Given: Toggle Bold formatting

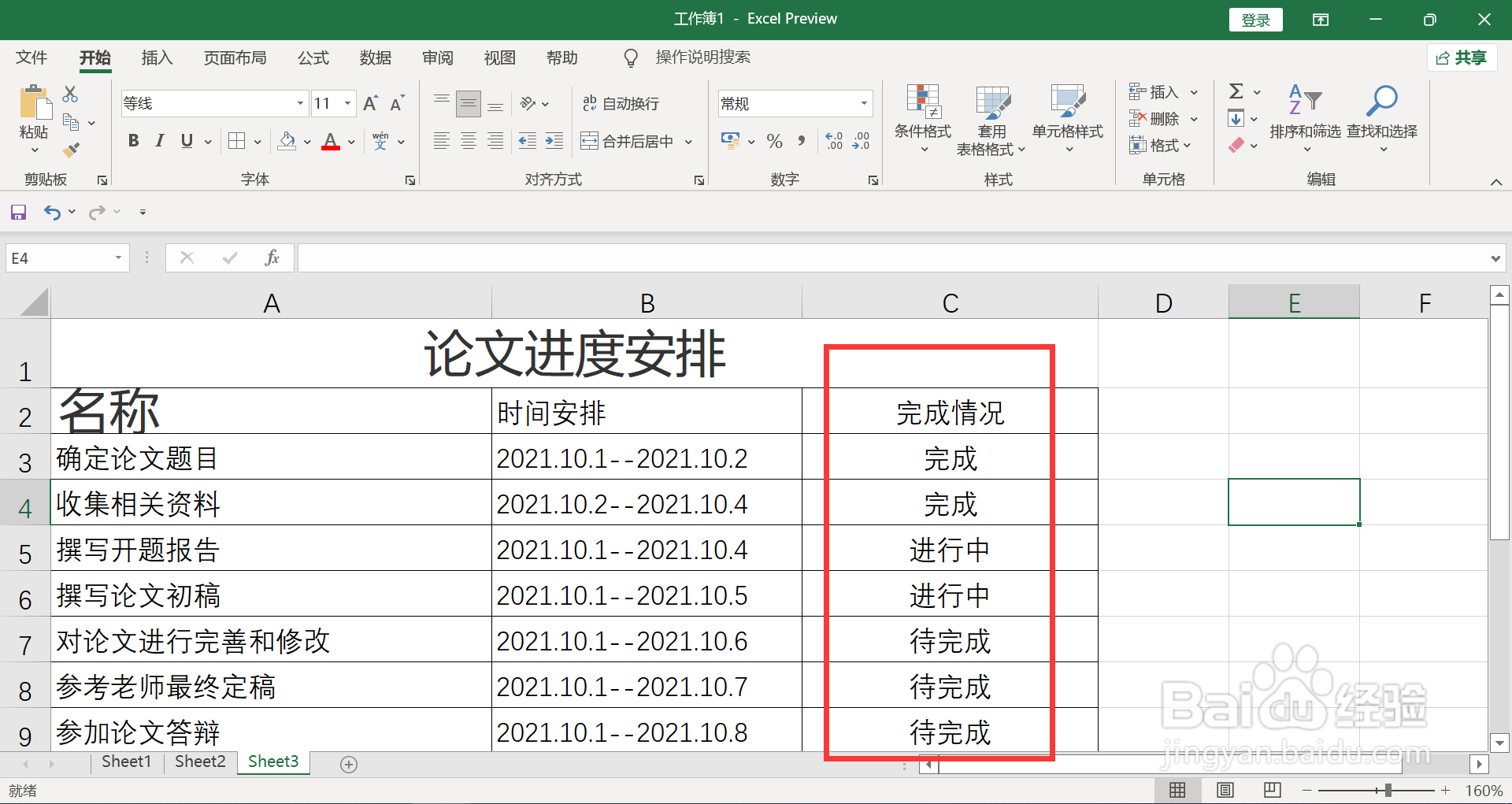Looking at the screenshot, I should tap(134, 141).
